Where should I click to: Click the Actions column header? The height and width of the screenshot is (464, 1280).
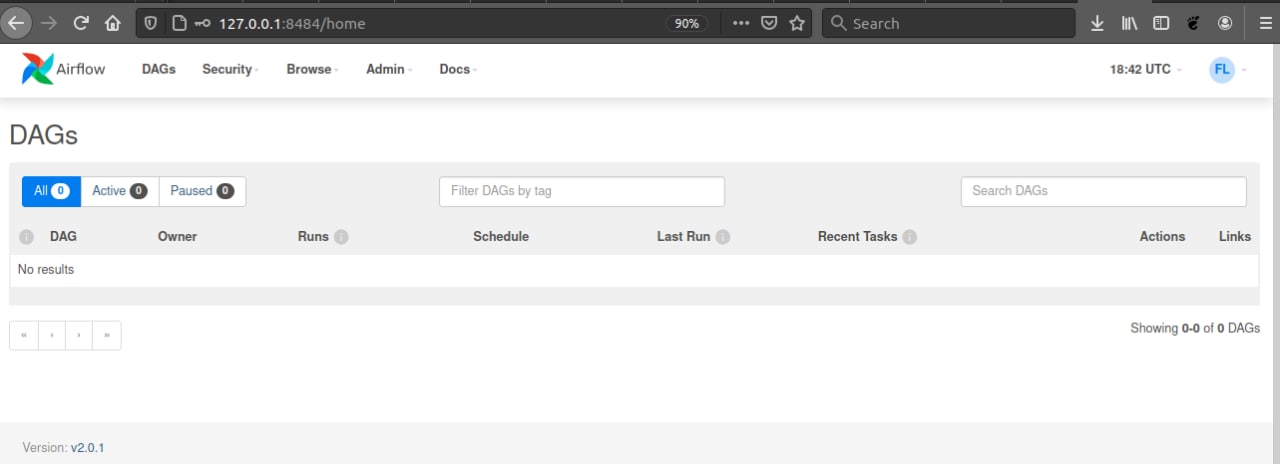1162,237
